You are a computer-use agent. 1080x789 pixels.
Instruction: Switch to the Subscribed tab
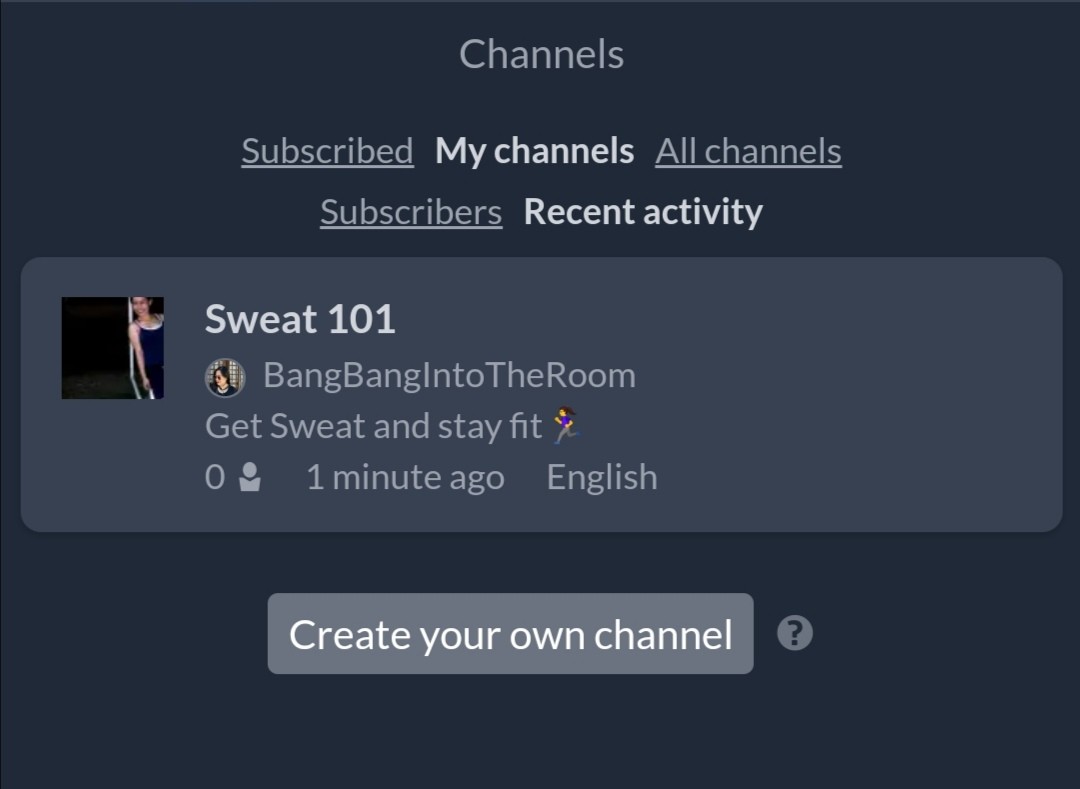point(327,151)
